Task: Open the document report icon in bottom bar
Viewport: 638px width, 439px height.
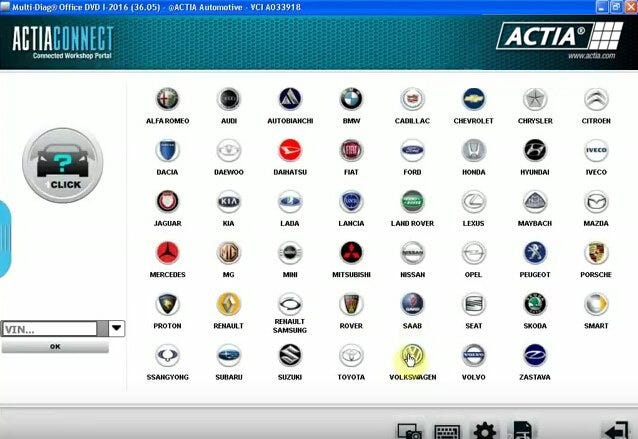Action: [x=522, y=430]
